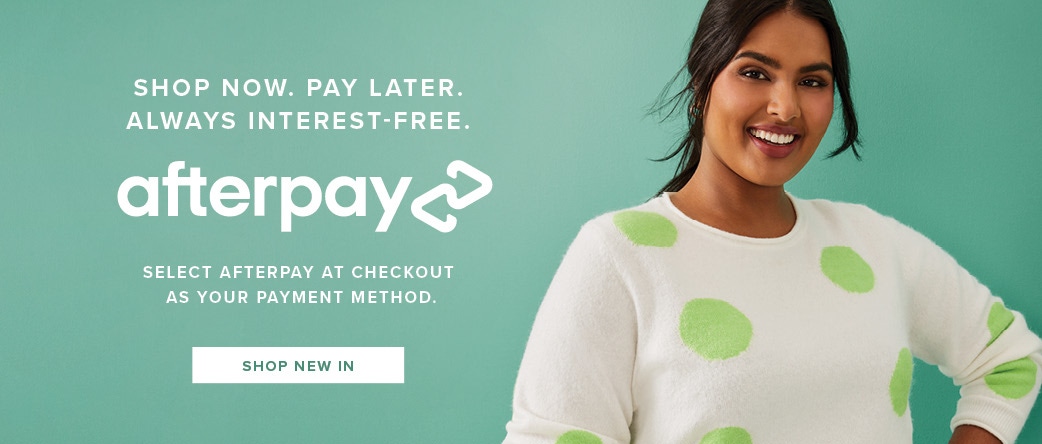Click the narrow green oval on torso side
This screenshot has width=1042, height=444.
(x=902, y=382)
